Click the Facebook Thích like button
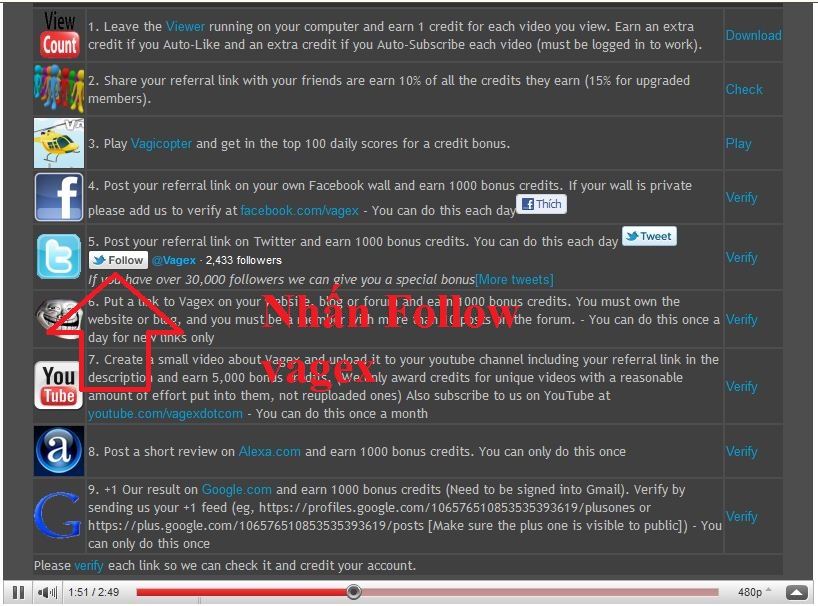This screenshot has width=818, height=606. [542, 204]
